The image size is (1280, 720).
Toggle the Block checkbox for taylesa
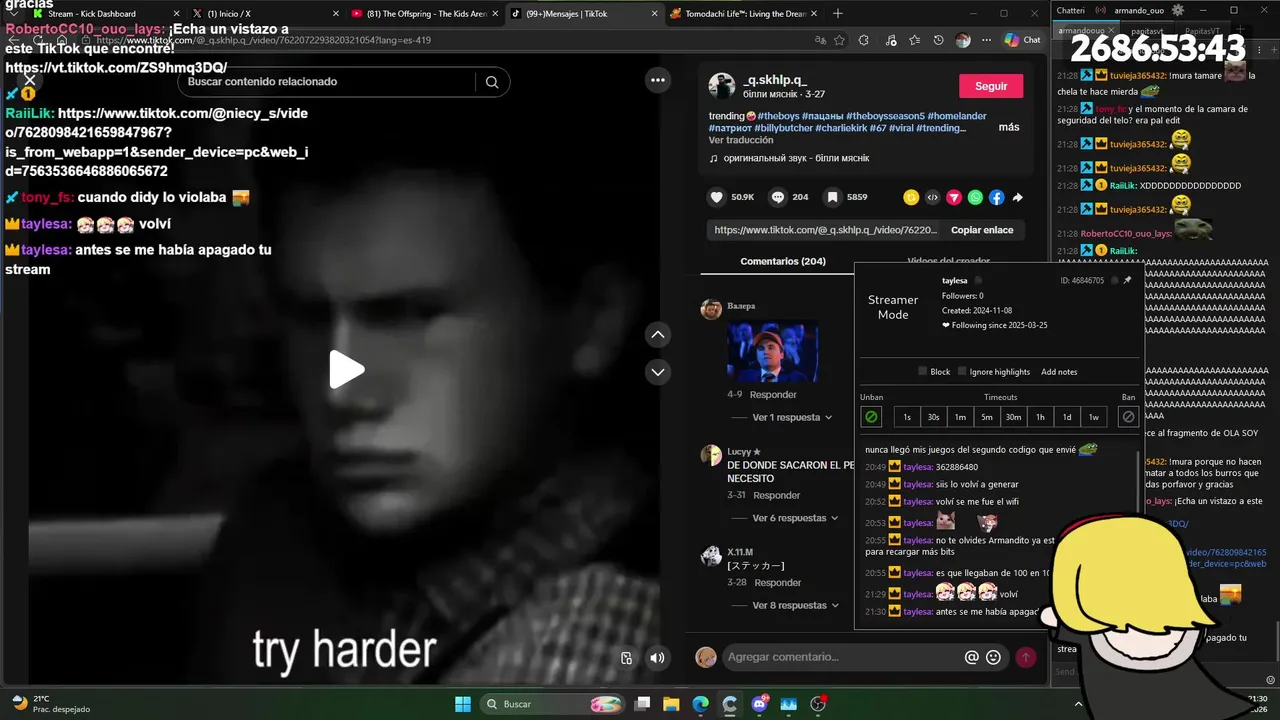click(923, 371)
